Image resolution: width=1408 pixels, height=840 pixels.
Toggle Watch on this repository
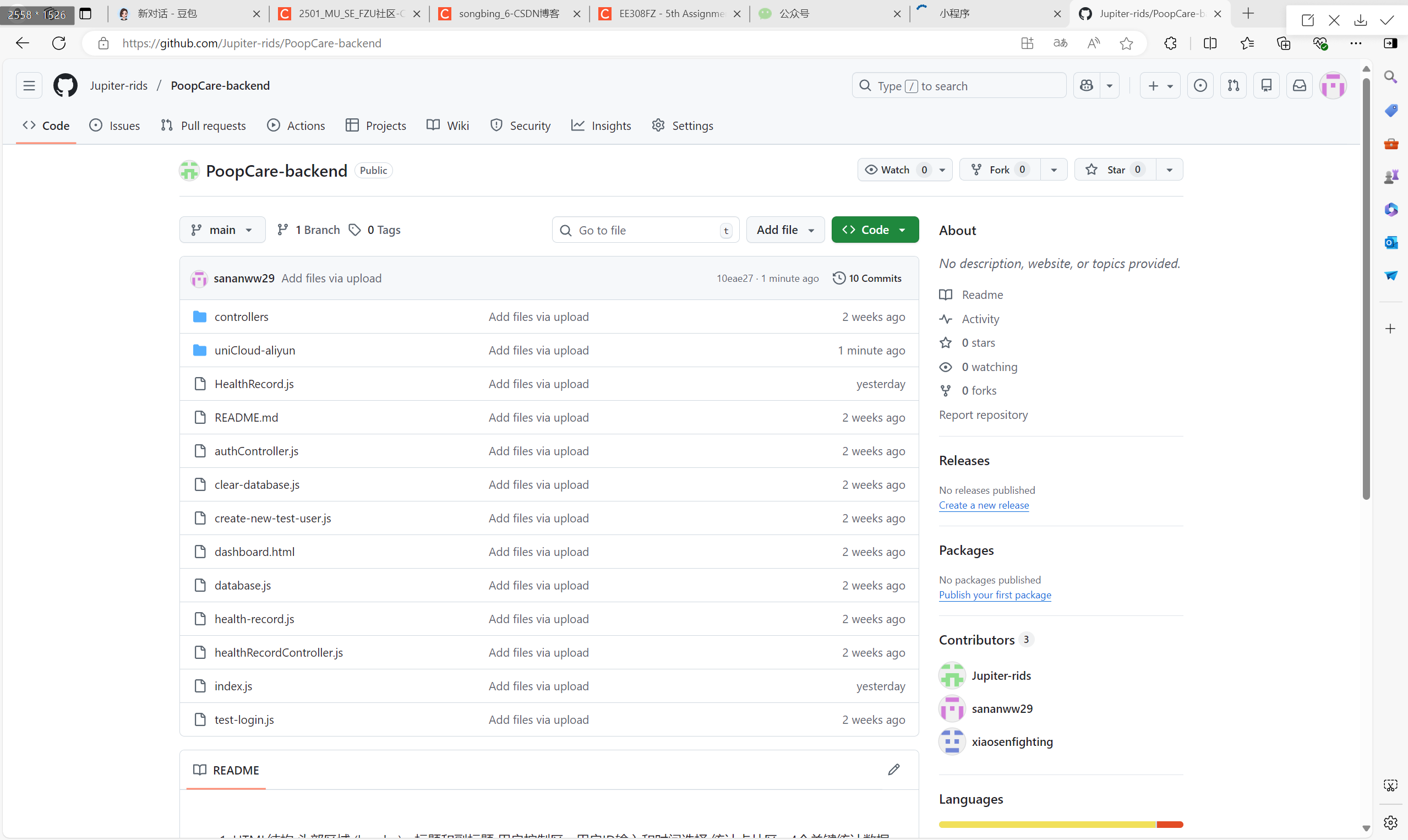coord(894,170)
